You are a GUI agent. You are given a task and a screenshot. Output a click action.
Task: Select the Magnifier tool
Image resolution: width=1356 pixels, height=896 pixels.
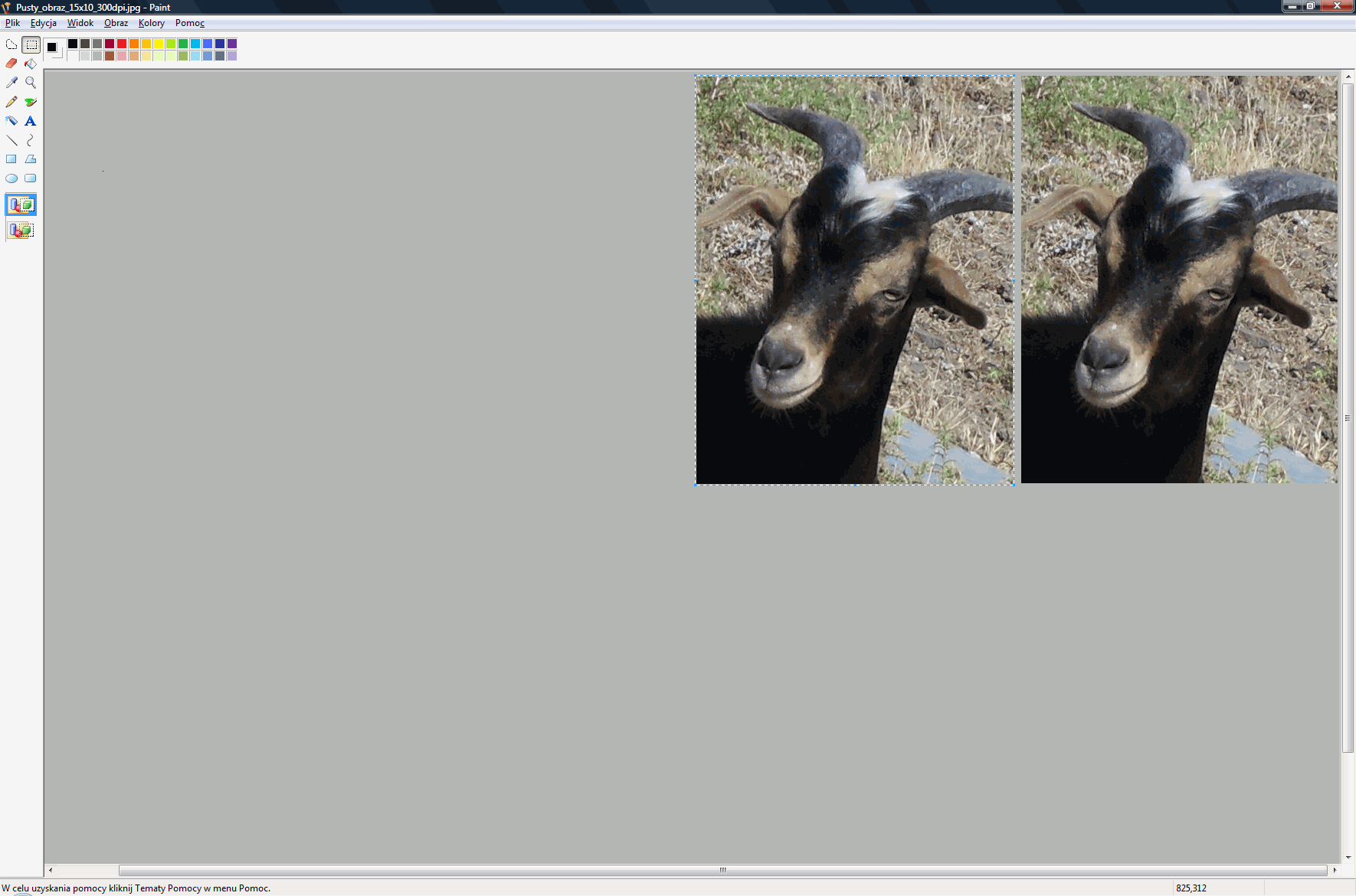pyautogui.click(x=31, y=83)
